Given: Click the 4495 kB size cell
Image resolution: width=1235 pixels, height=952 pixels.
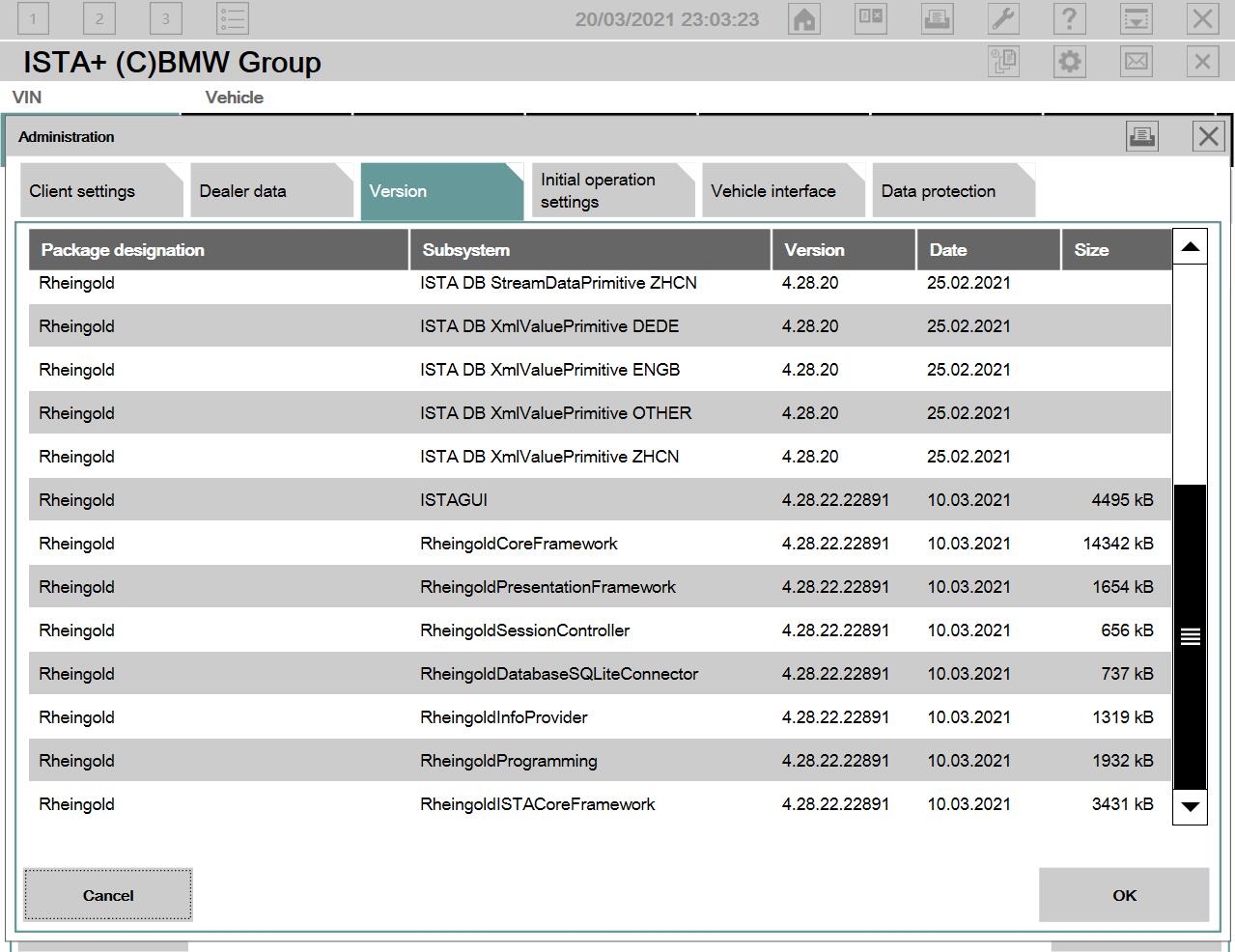Looking at the screenshot, I should click(1122, 500).
